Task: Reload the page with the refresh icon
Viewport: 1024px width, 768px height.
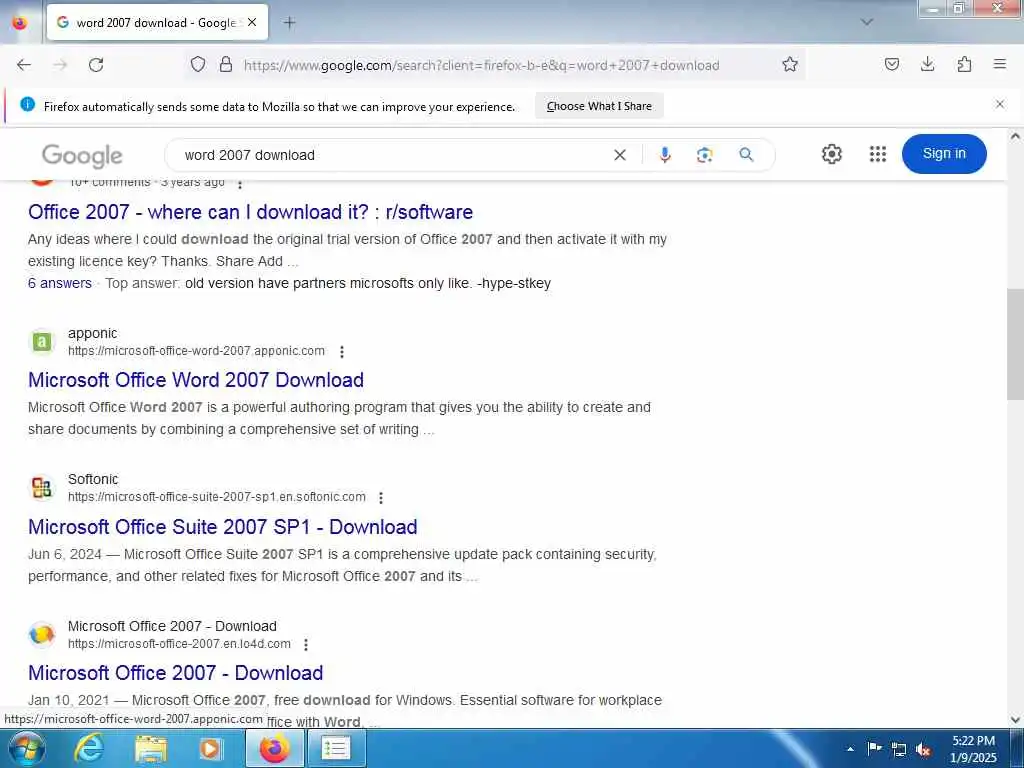Action: coord(96,65)
